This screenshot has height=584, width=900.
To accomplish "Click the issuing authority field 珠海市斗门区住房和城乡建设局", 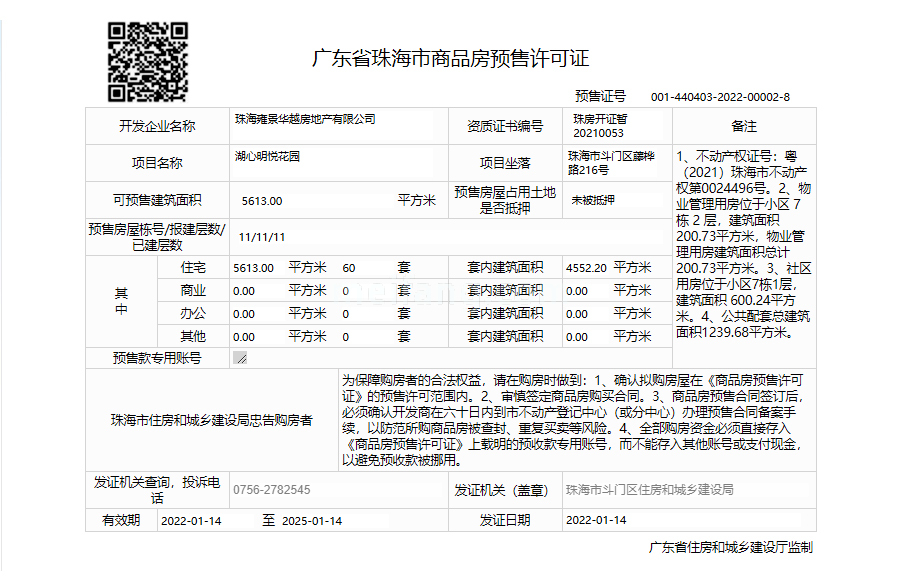I will coord(688,490).
